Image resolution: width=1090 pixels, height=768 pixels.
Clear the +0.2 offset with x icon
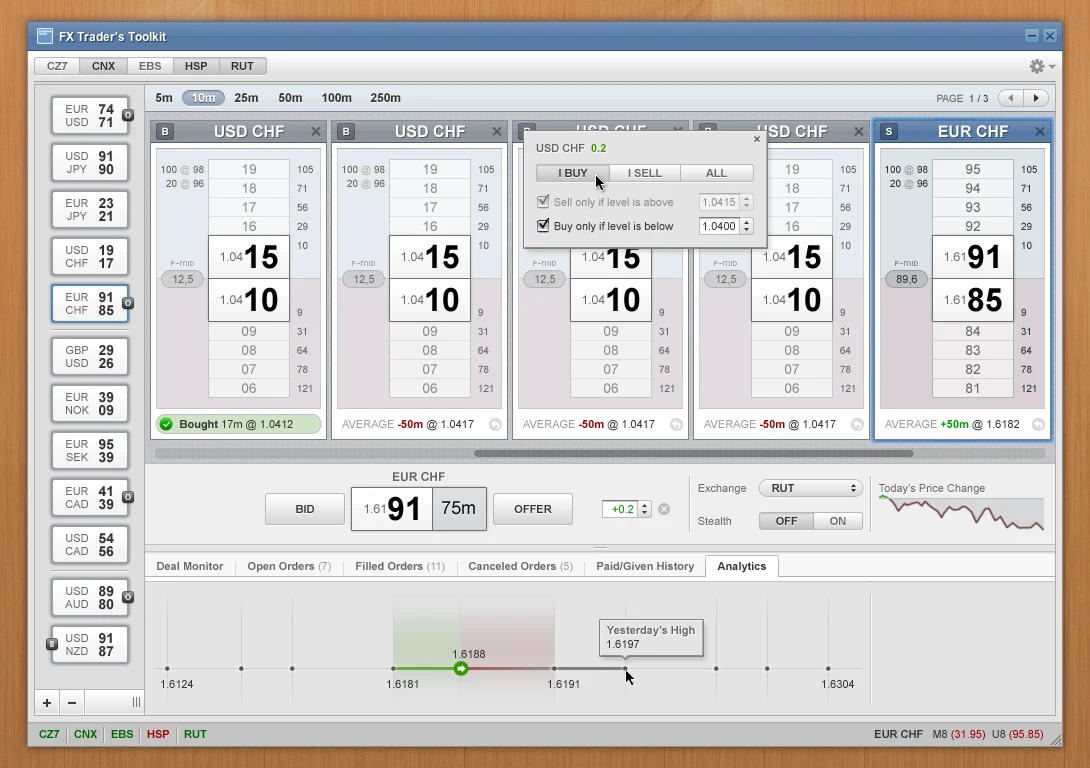tap(664, 509)
